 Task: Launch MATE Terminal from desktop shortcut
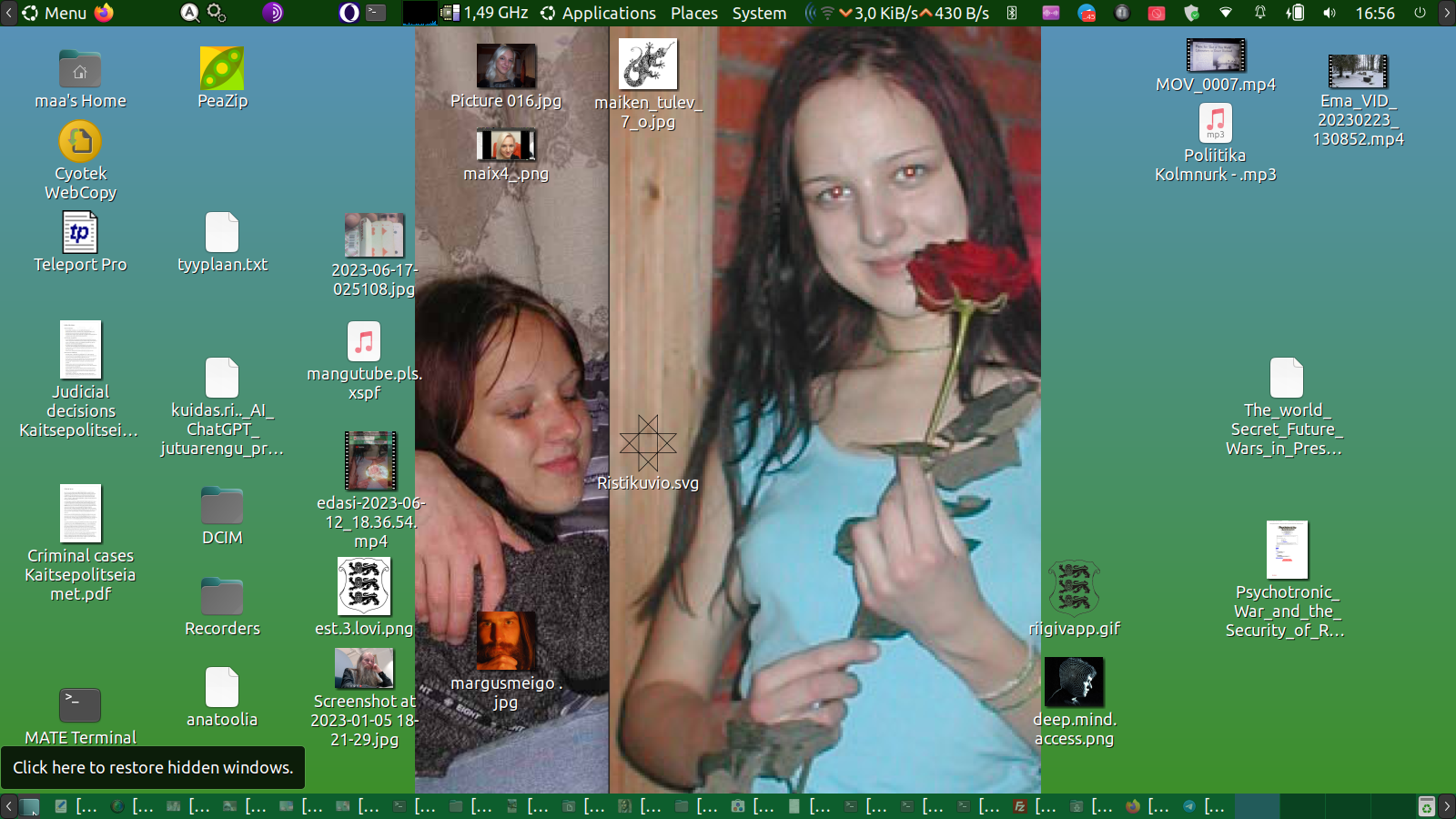(80, 706)
